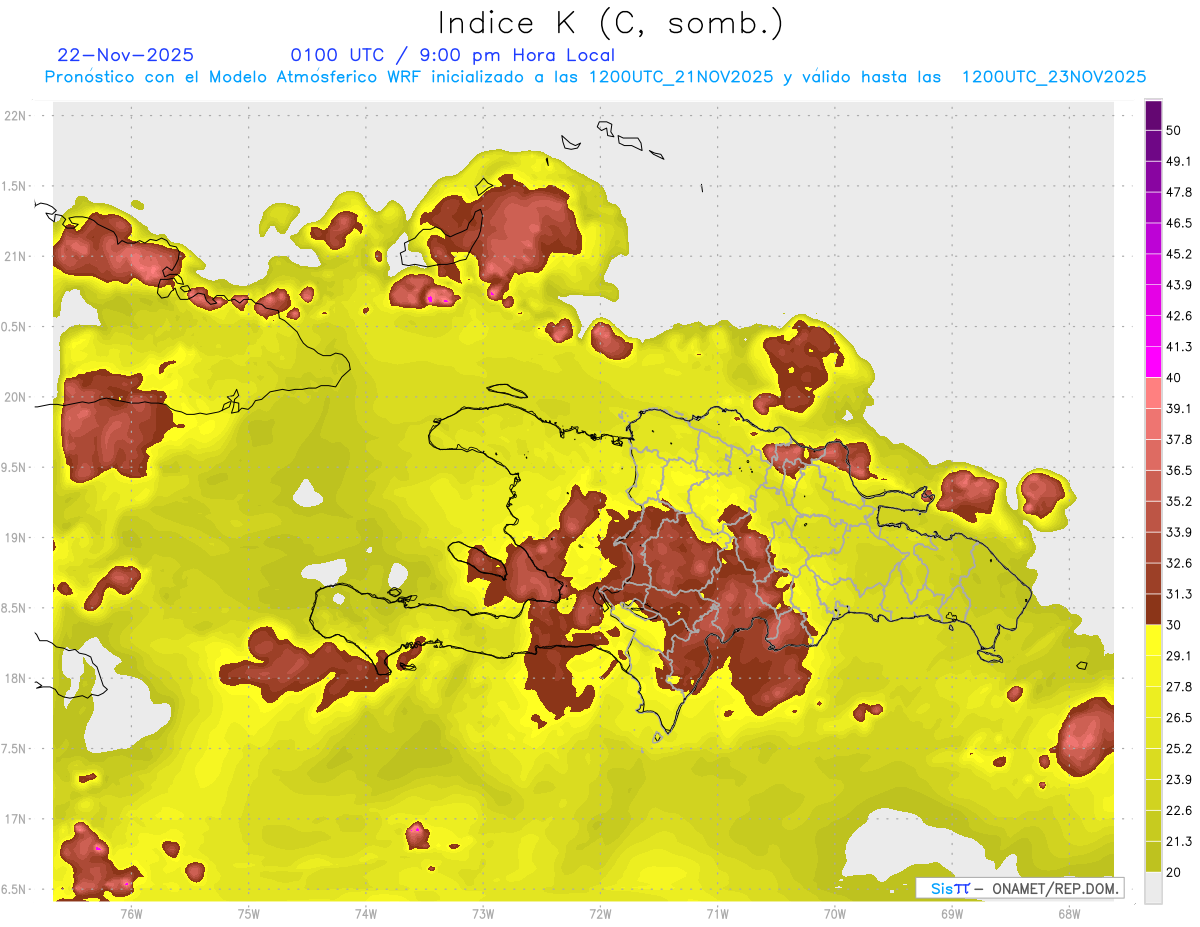Screen dimensions: 1200x927
Task: Click the "72W" longitude axis label
Action: click(x=600, y=913)
